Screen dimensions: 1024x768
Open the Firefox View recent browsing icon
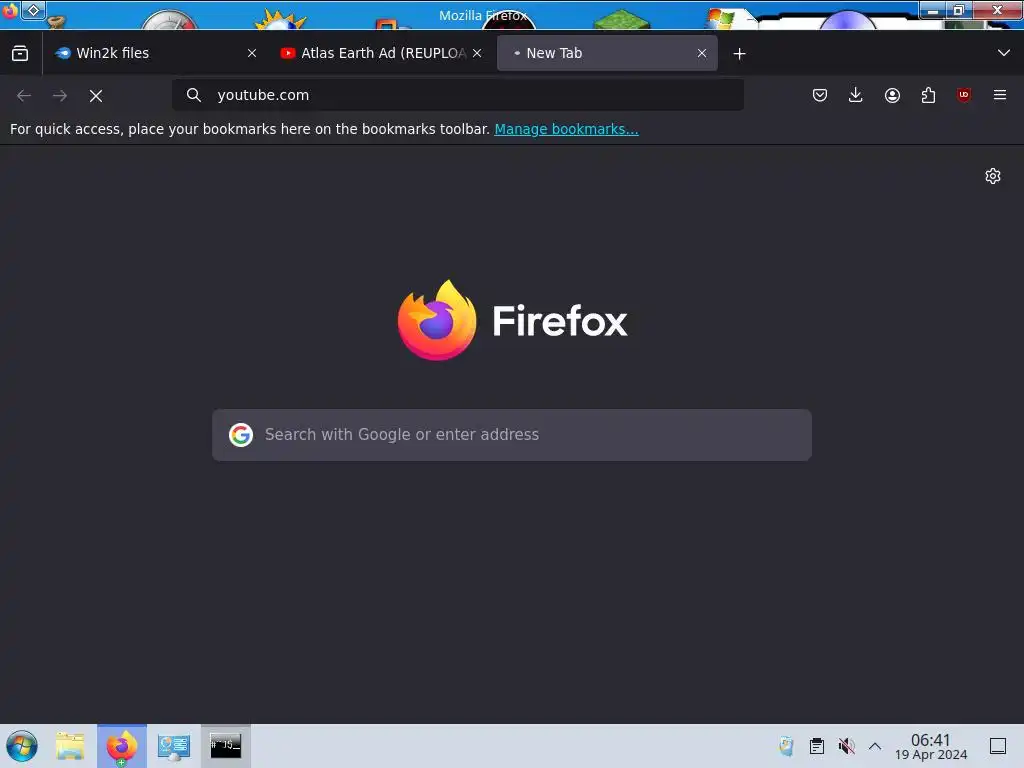(20, 54)
